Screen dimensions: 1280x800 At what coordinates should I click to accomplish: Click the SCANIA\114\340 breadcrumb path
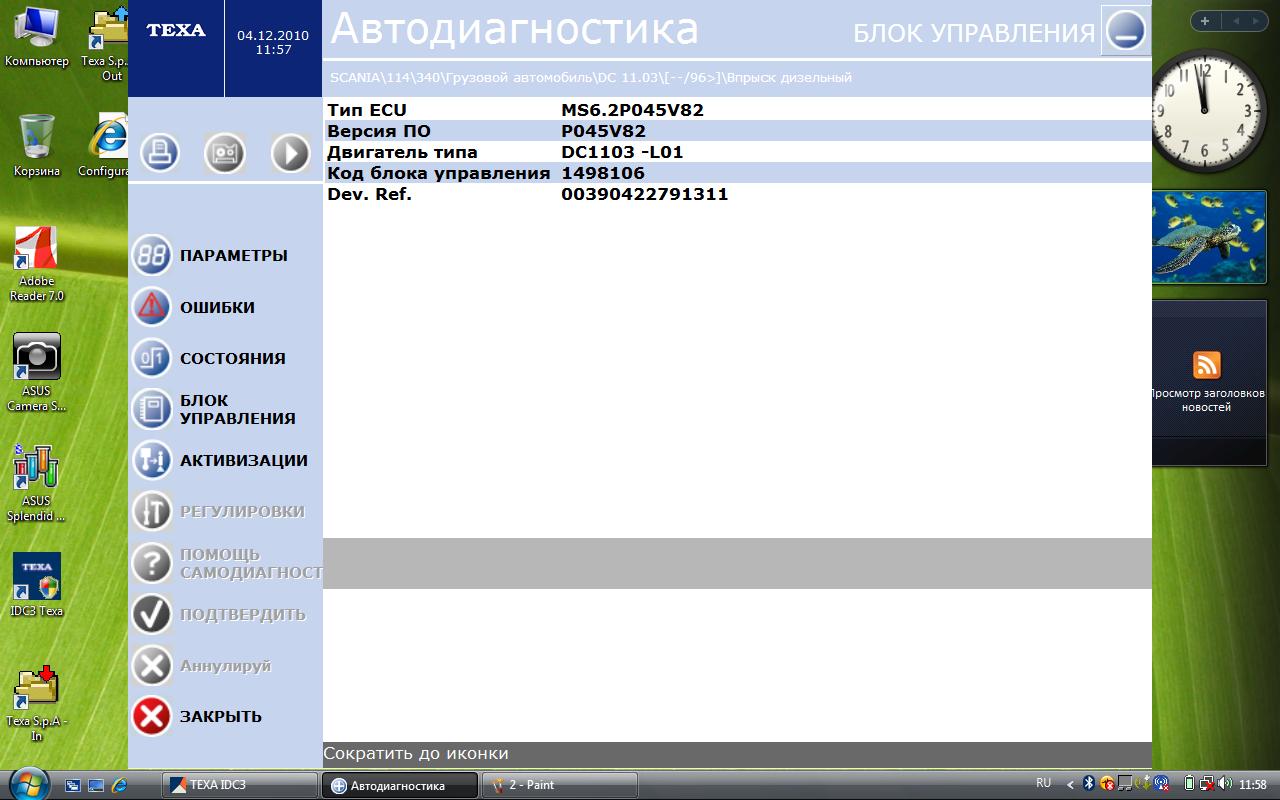pyautogui.click(x=591, y=77)
